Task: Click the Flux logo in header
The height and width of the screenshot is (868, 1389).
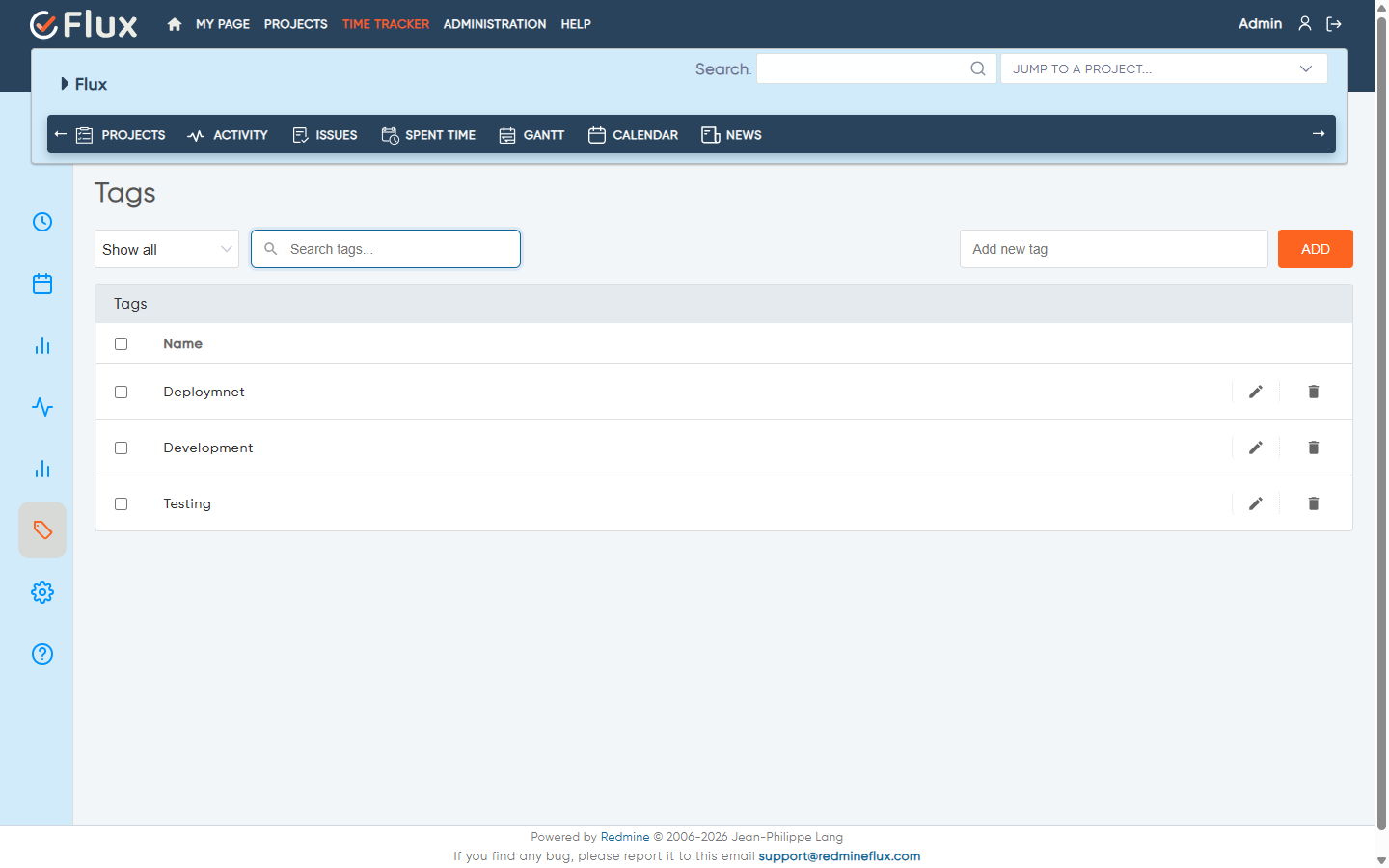Action: pos(84,24)
